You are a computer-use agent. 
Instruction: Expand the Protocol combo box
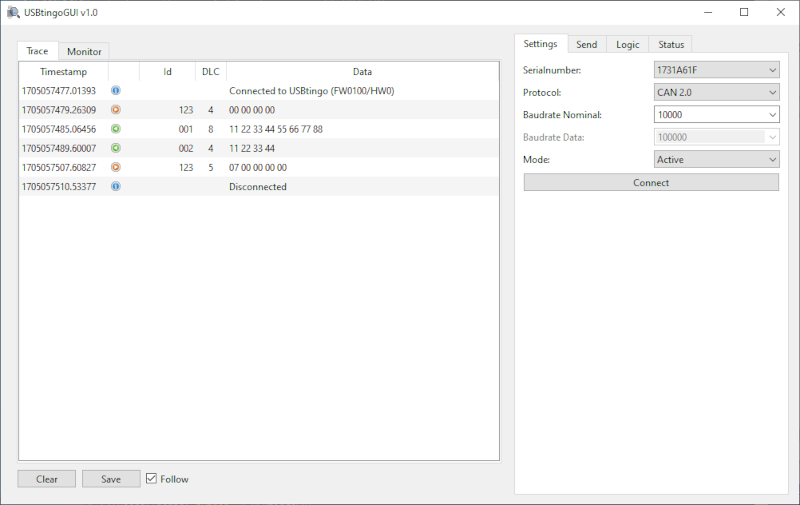click(x=716, y=92)
